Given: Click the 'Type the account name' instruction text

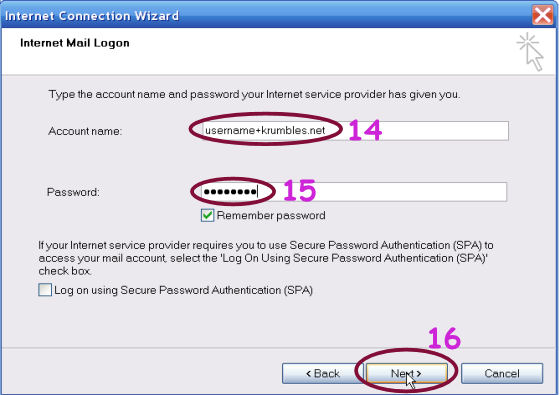Looking at the screenshot, I should tap(254, 94).
